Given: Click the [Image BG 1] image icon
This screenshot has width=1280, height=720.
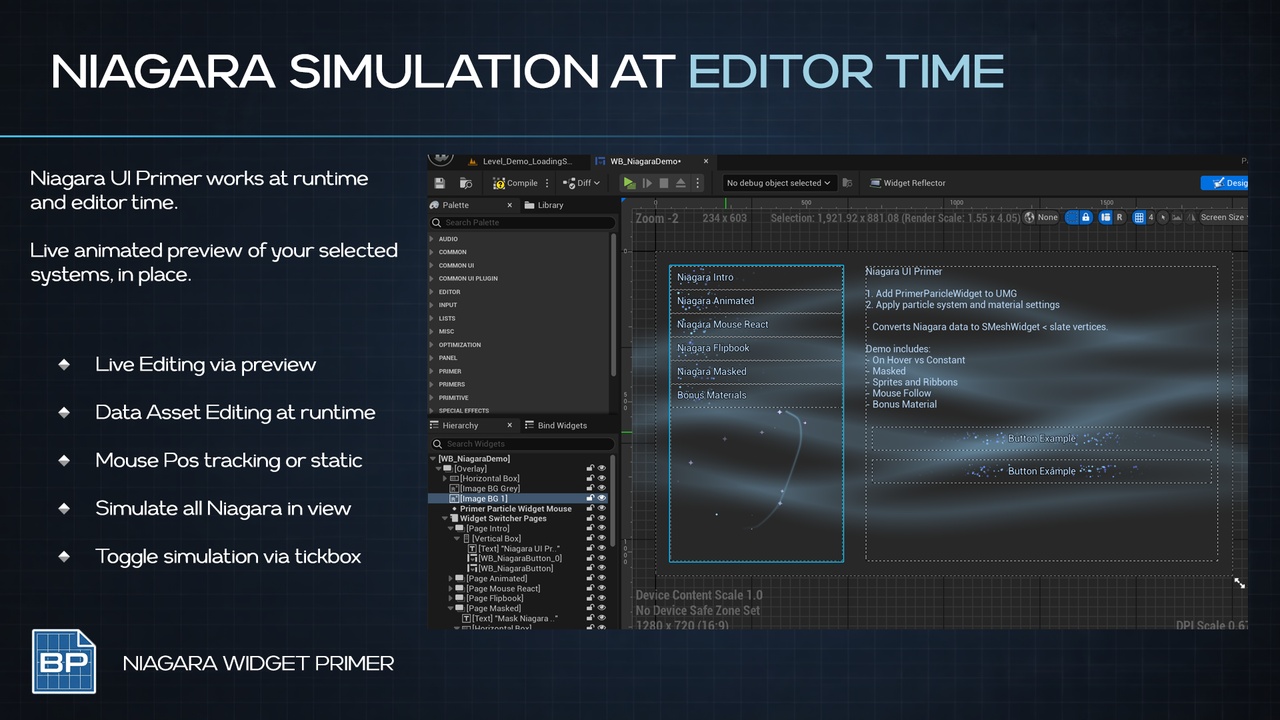Looking at the screenshot, I should (x=454, y=498).
